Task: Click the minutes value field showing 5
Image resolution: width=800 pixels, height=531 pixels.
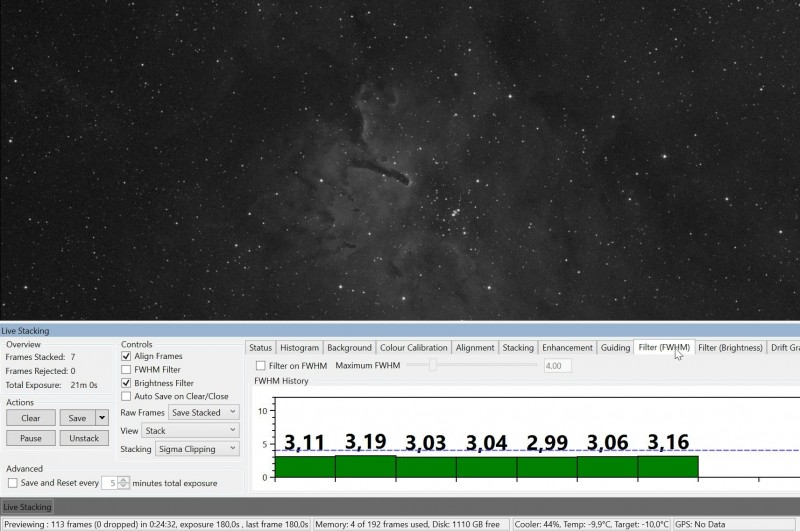Action: [x=110, y=483]
